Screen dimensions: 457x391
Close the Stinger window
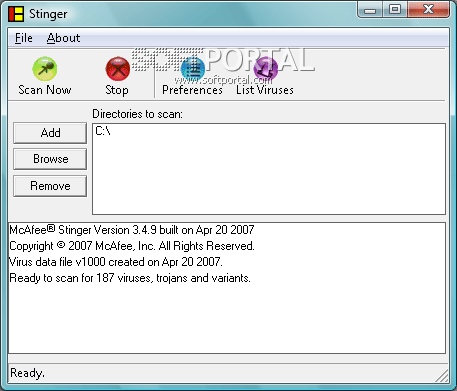click(x=428, y=10)
